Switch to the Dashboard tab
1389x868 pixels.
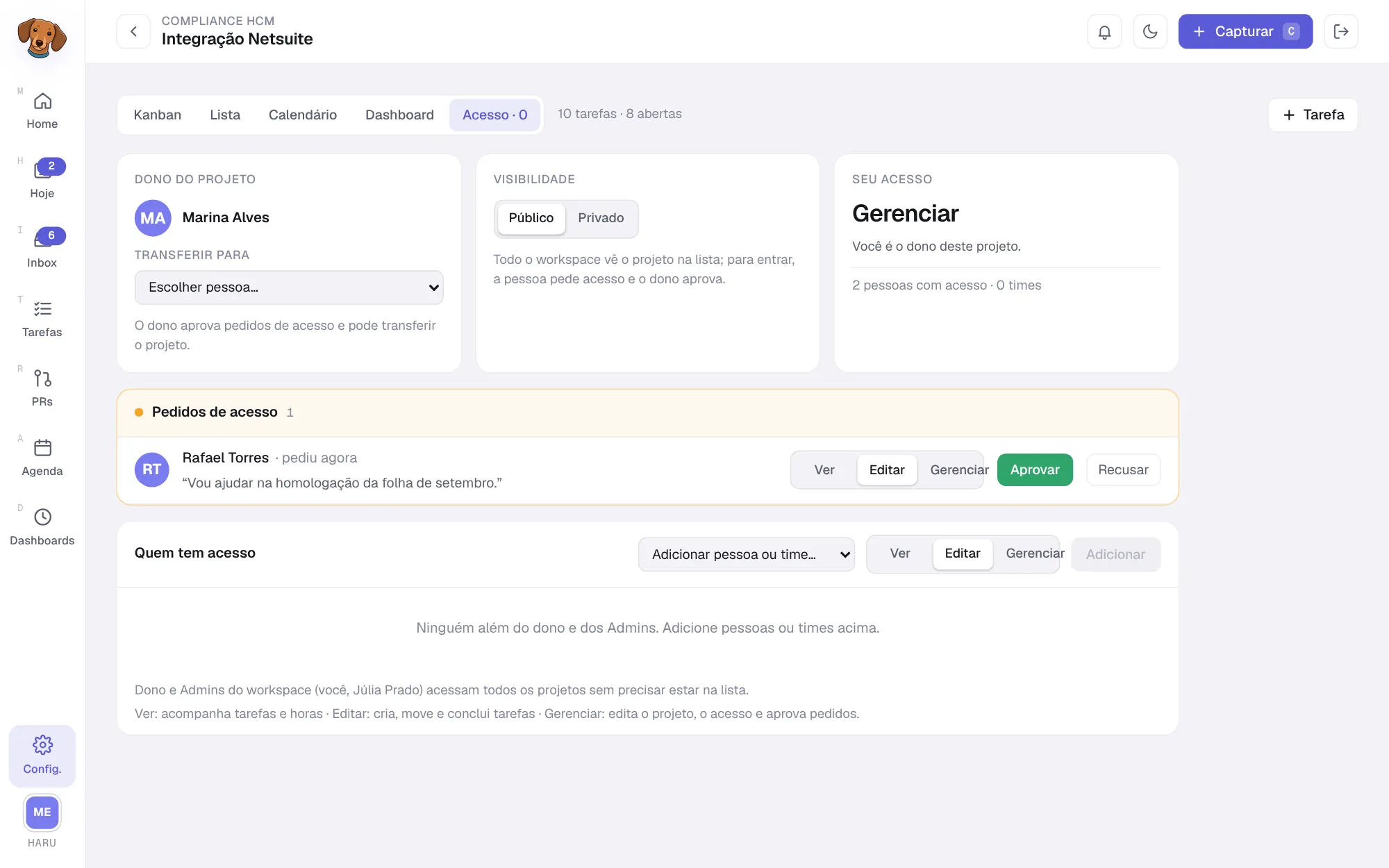(399, 115)
